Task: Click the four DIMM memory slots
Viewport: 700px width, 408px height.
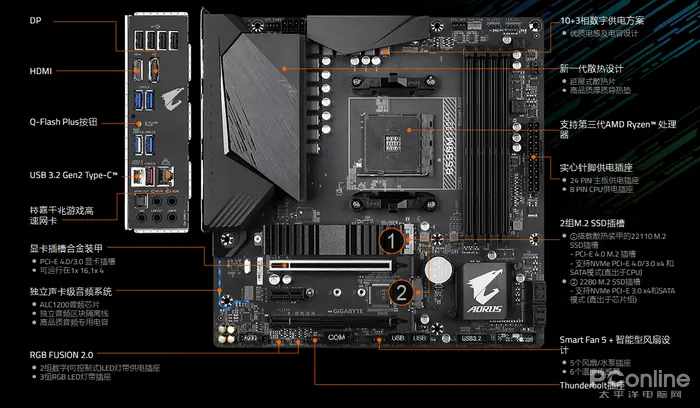Action: (x=486, y=143)
